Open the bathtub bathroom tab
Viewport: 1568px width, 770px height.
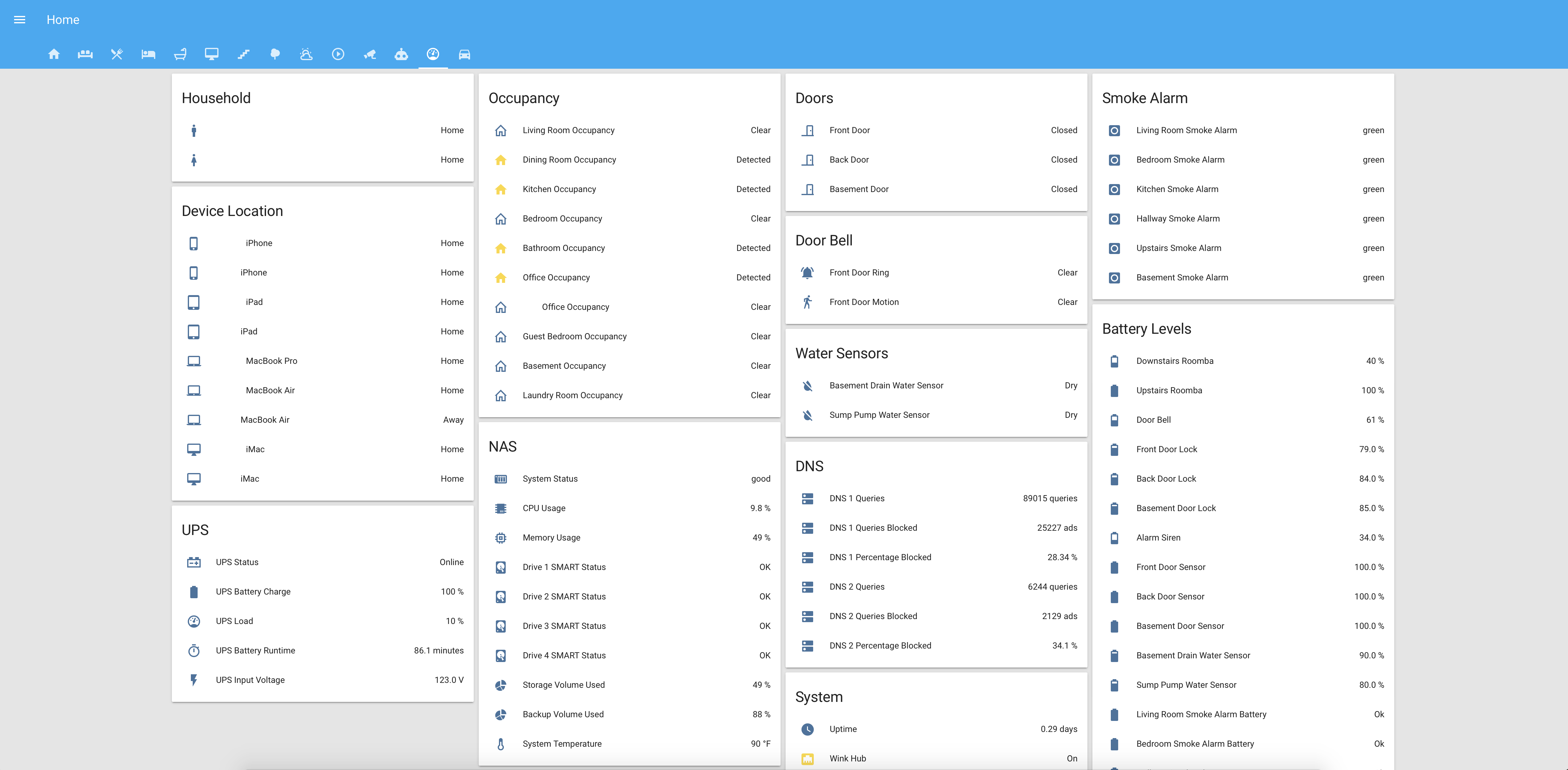coord(180,54)
